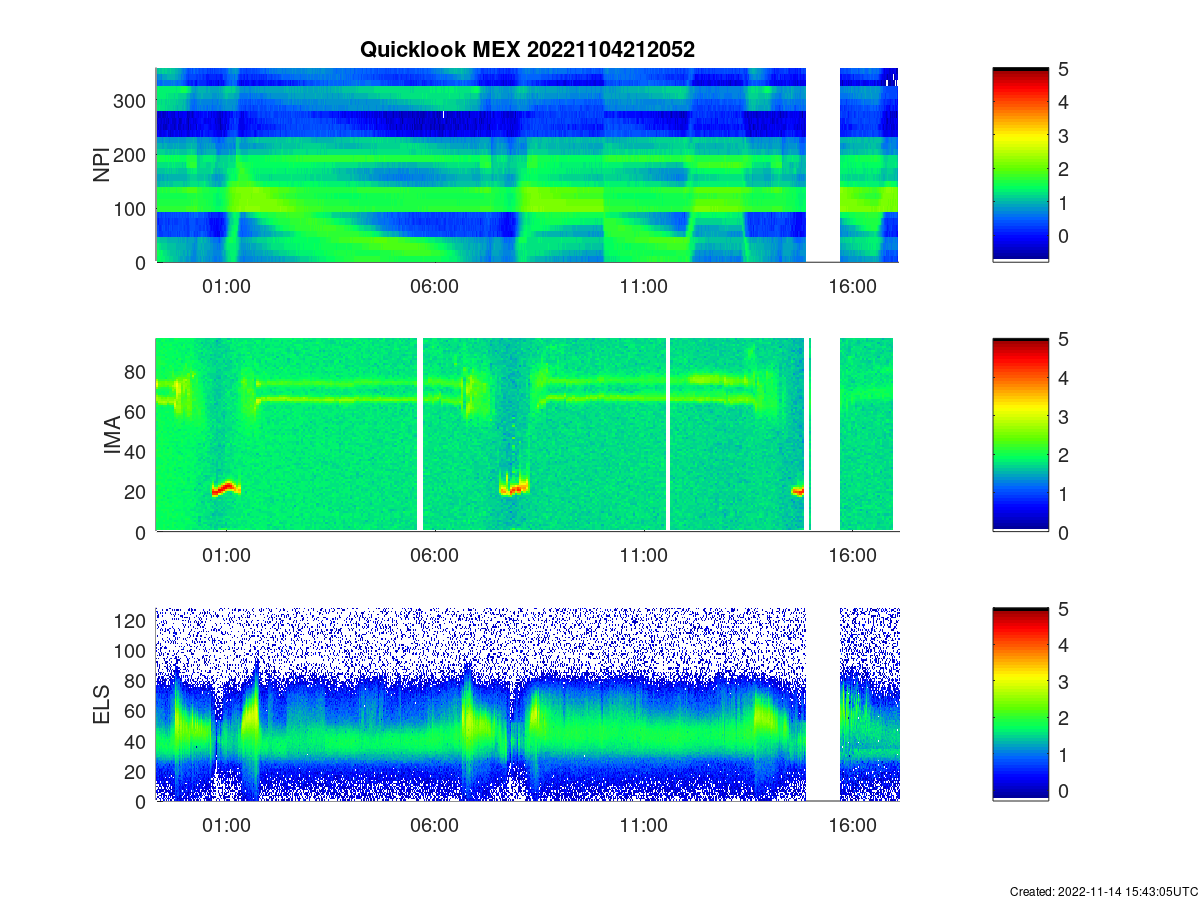Click the 5 label on the ELS colorbar
The image size is (1200, 900).
pos(1064,609)
